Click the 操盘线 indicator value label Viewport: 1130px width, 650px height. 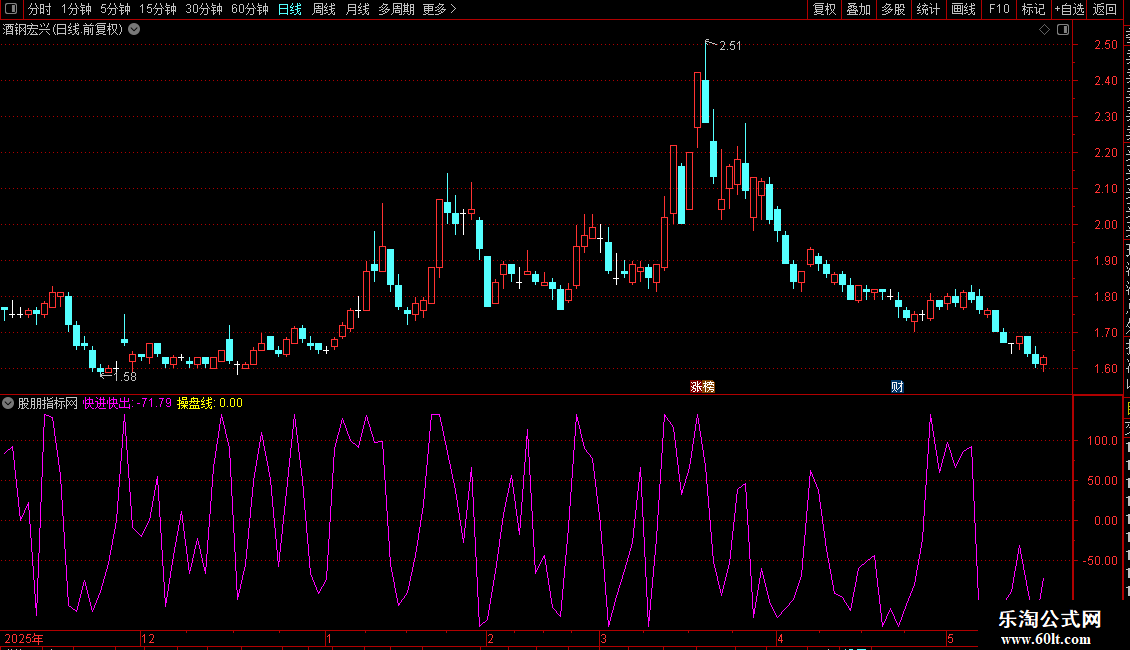click(210, 403)
